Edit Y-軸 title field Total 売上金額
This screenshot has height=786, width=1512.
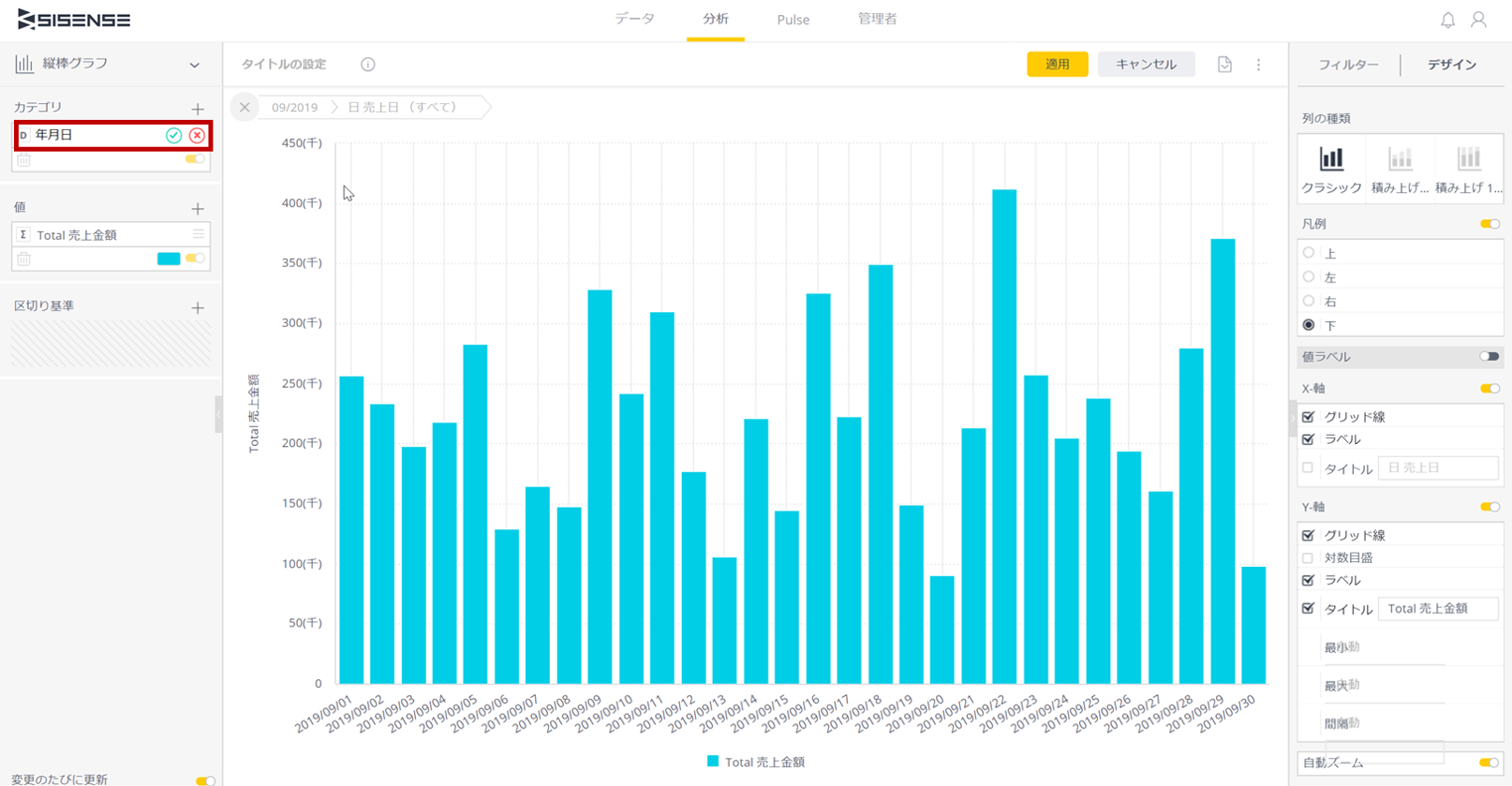coord(1438,609)
